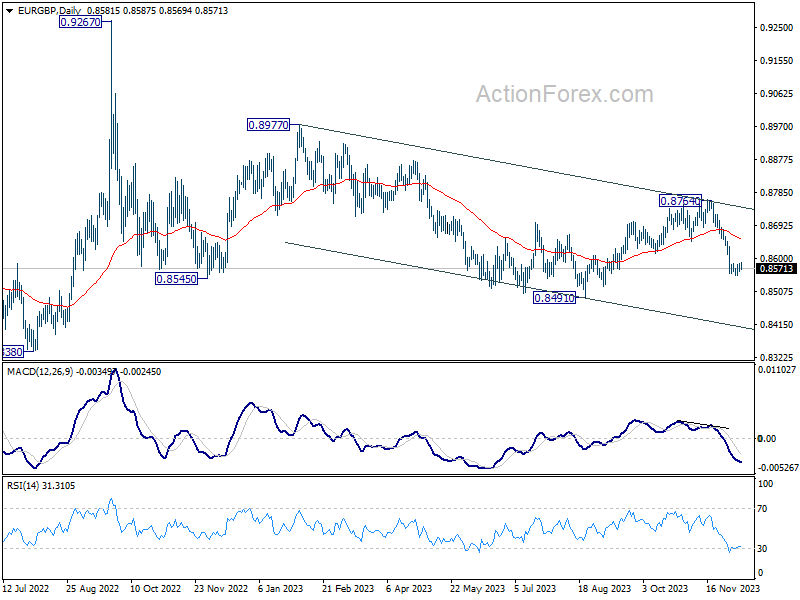Click the 0.89770 price label
The image size is (800, 600).
[268, 124]
